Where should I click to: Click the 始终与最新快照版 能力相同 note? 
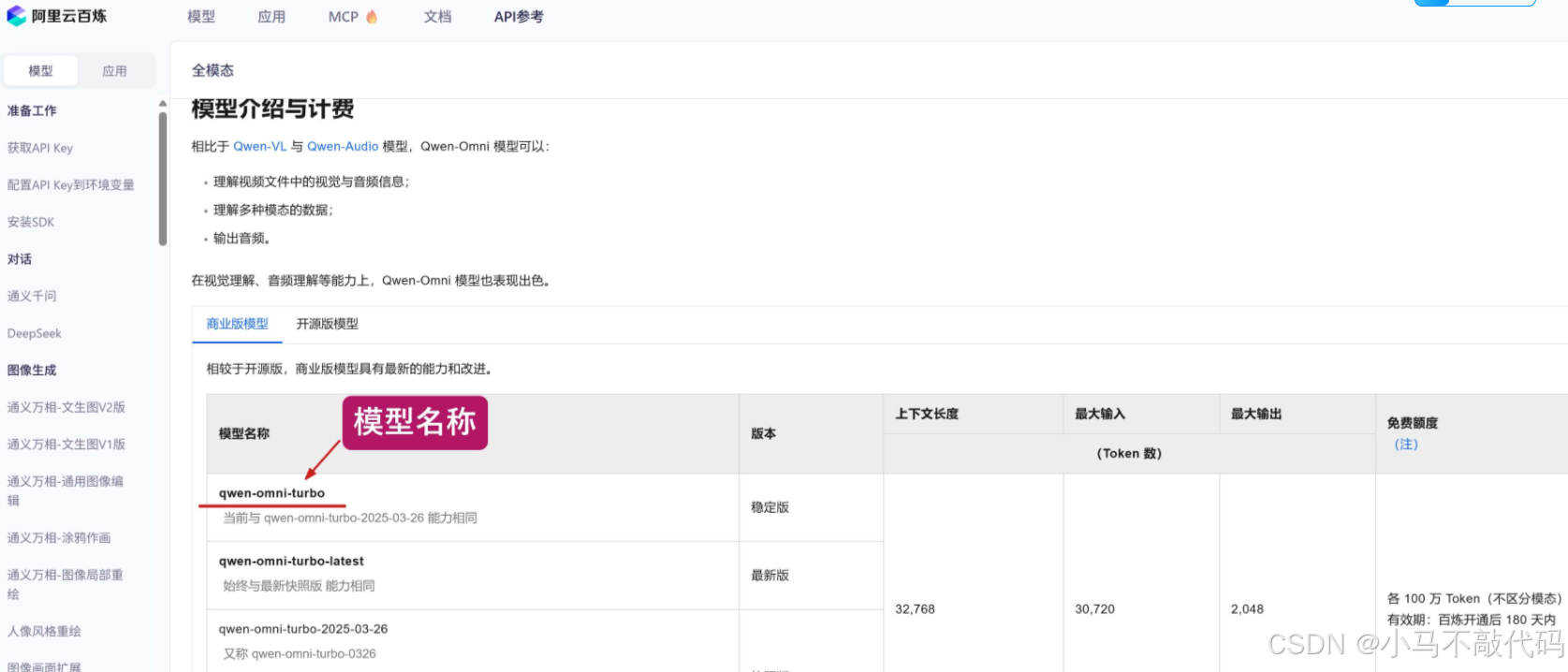[x=299, y=586]
